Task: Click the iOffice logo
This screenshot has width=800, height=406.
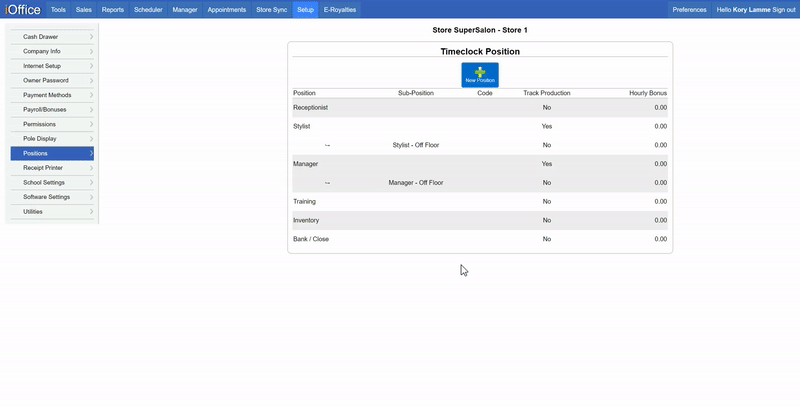Action: click(23, 9)
